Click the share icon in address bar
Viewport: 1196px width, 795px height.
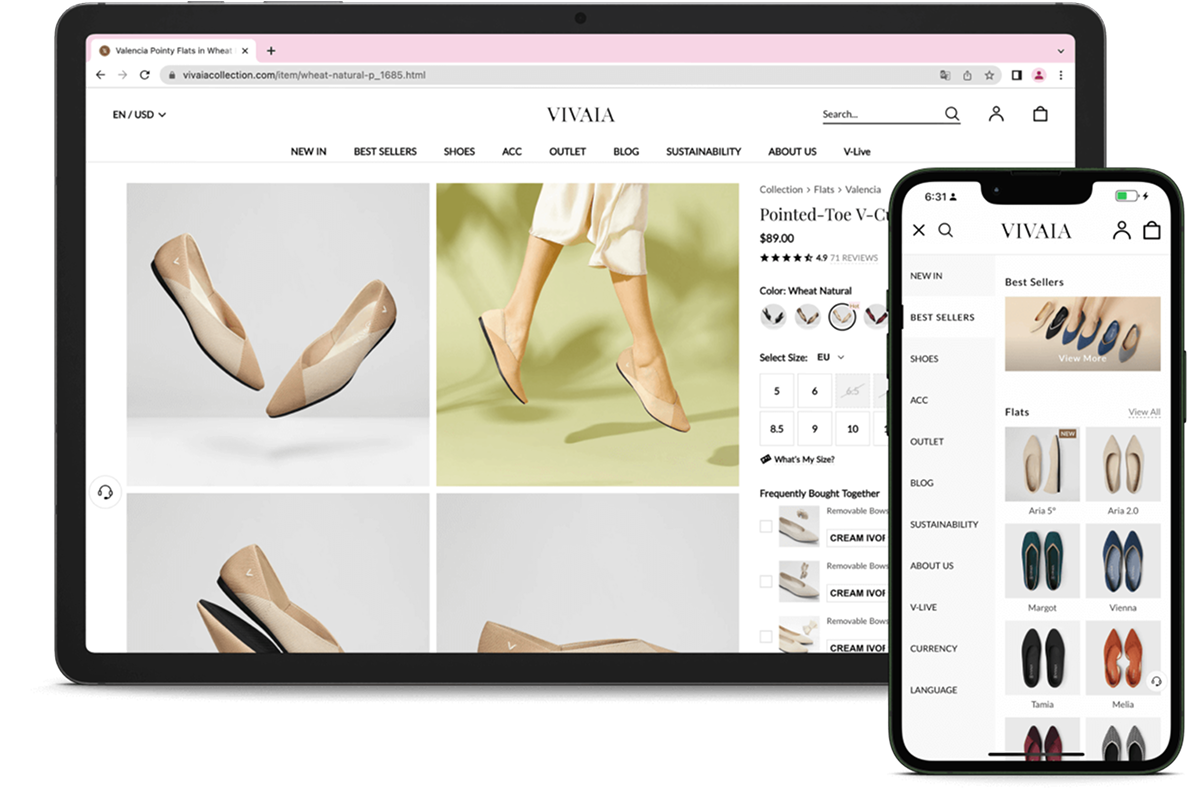(967, 75)
